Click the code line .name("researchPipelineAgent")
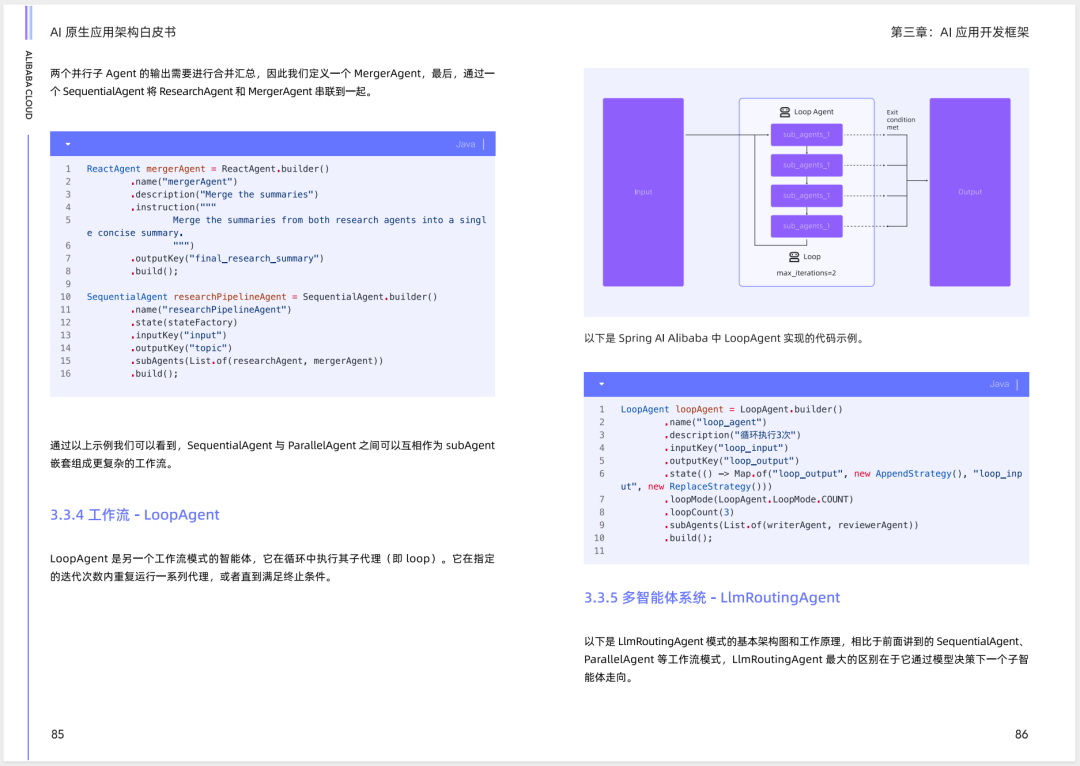This screenshot has height=766, width=1080. point(211,310)
